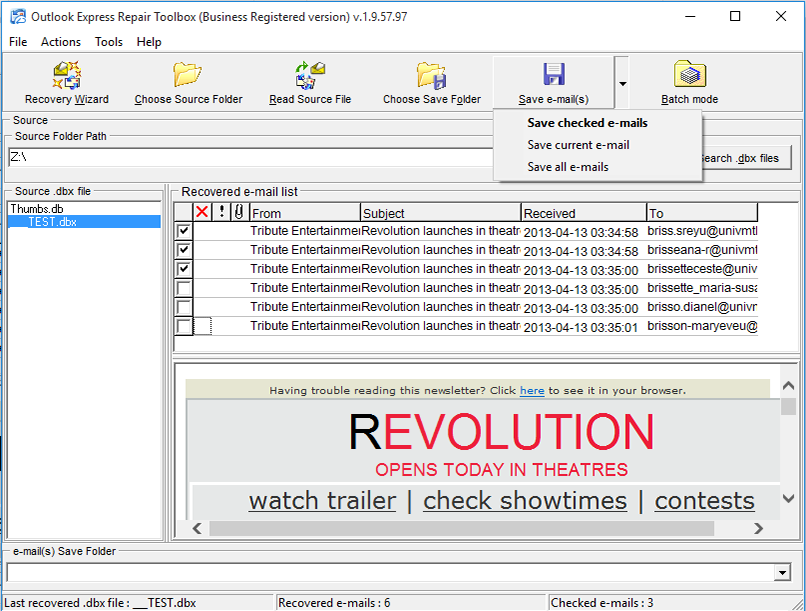Uncheck e-mail to briss.sreyu

(184, 231)
